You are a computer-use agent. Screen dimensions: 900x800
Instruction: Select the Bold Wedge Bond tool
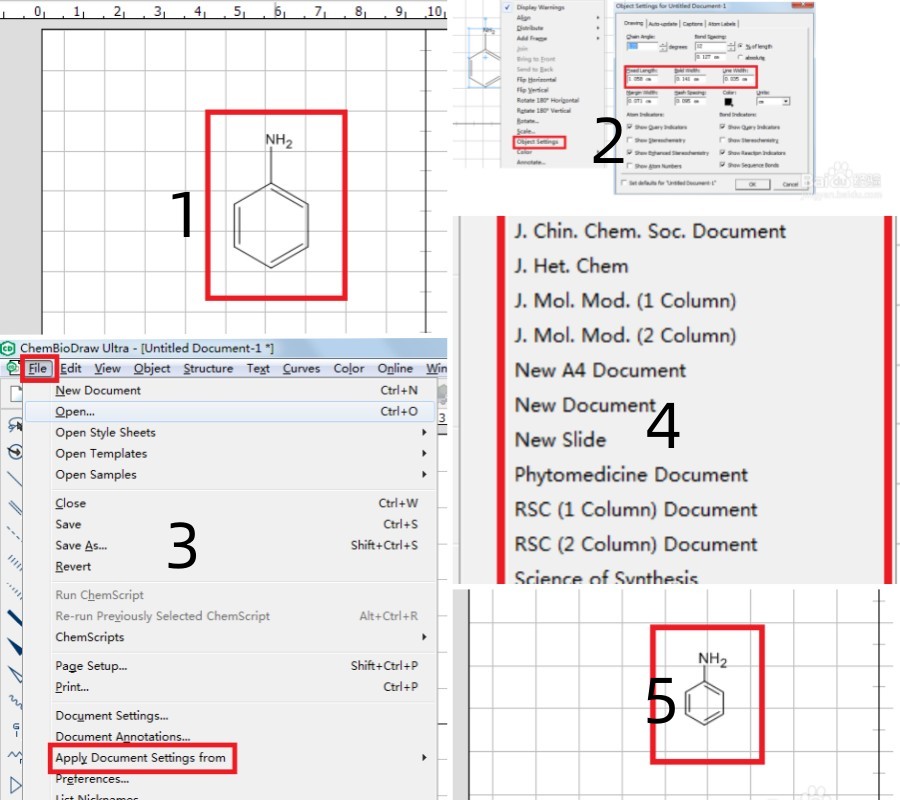click(14, 646)
